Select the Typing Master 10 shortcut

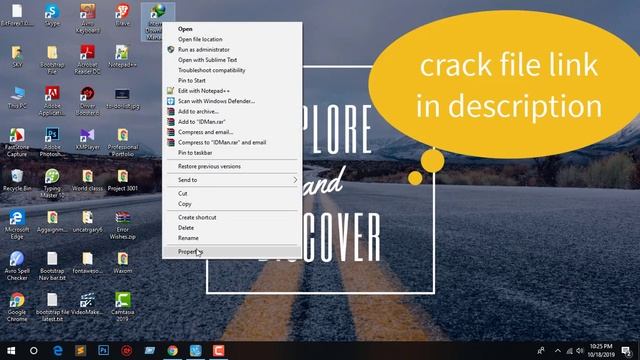52,184
